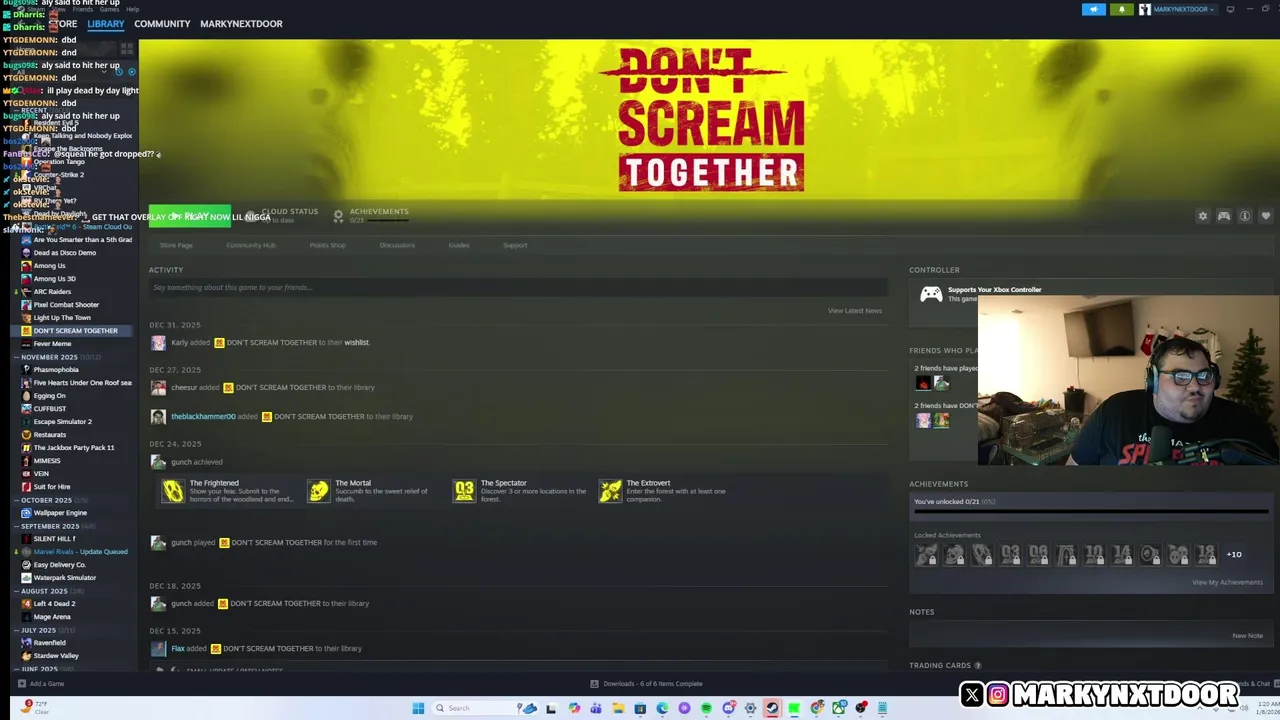Open controller layout icon beside settings gear
This screenshot has height=720, width=1280.
pyautogui.click(x=1224, y=216)
